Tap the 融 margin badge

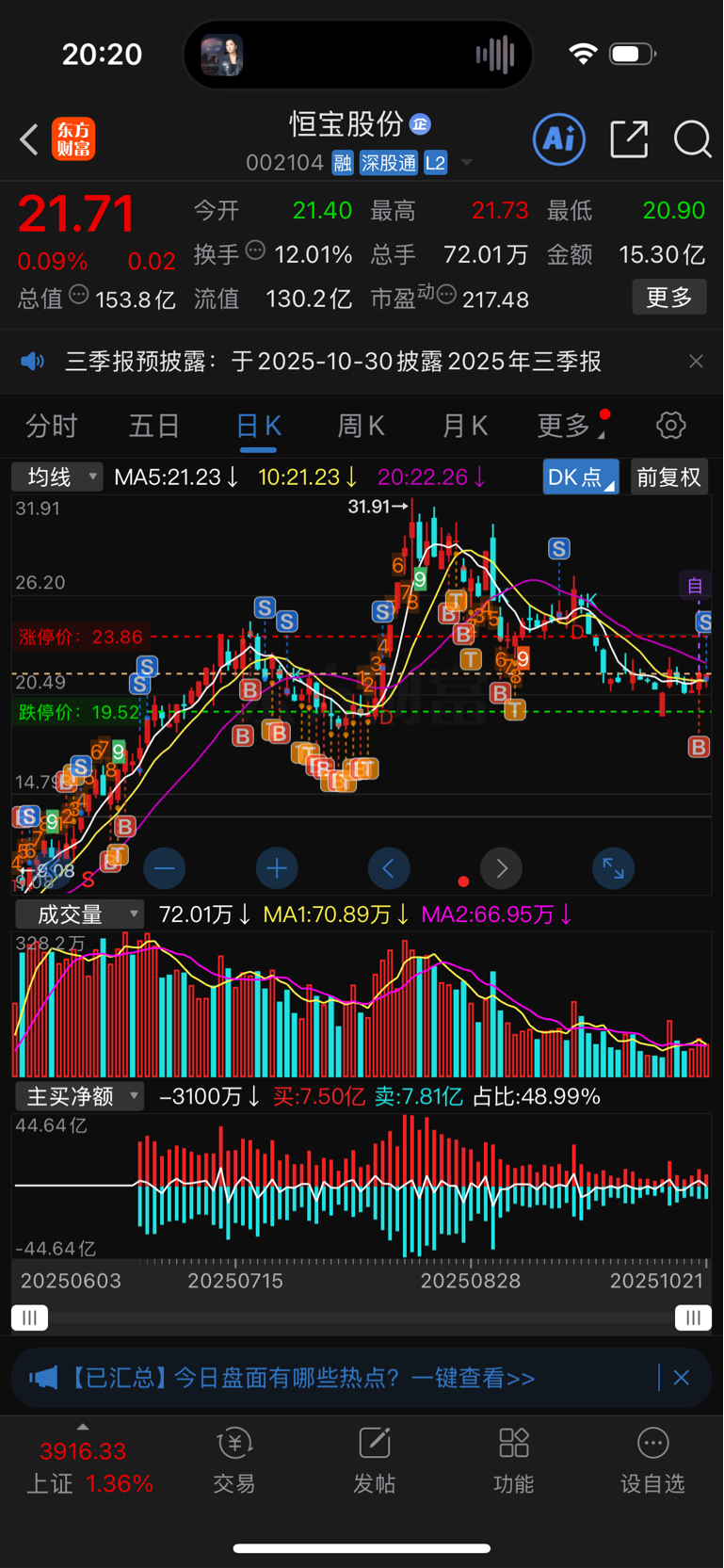click(343, 163)
